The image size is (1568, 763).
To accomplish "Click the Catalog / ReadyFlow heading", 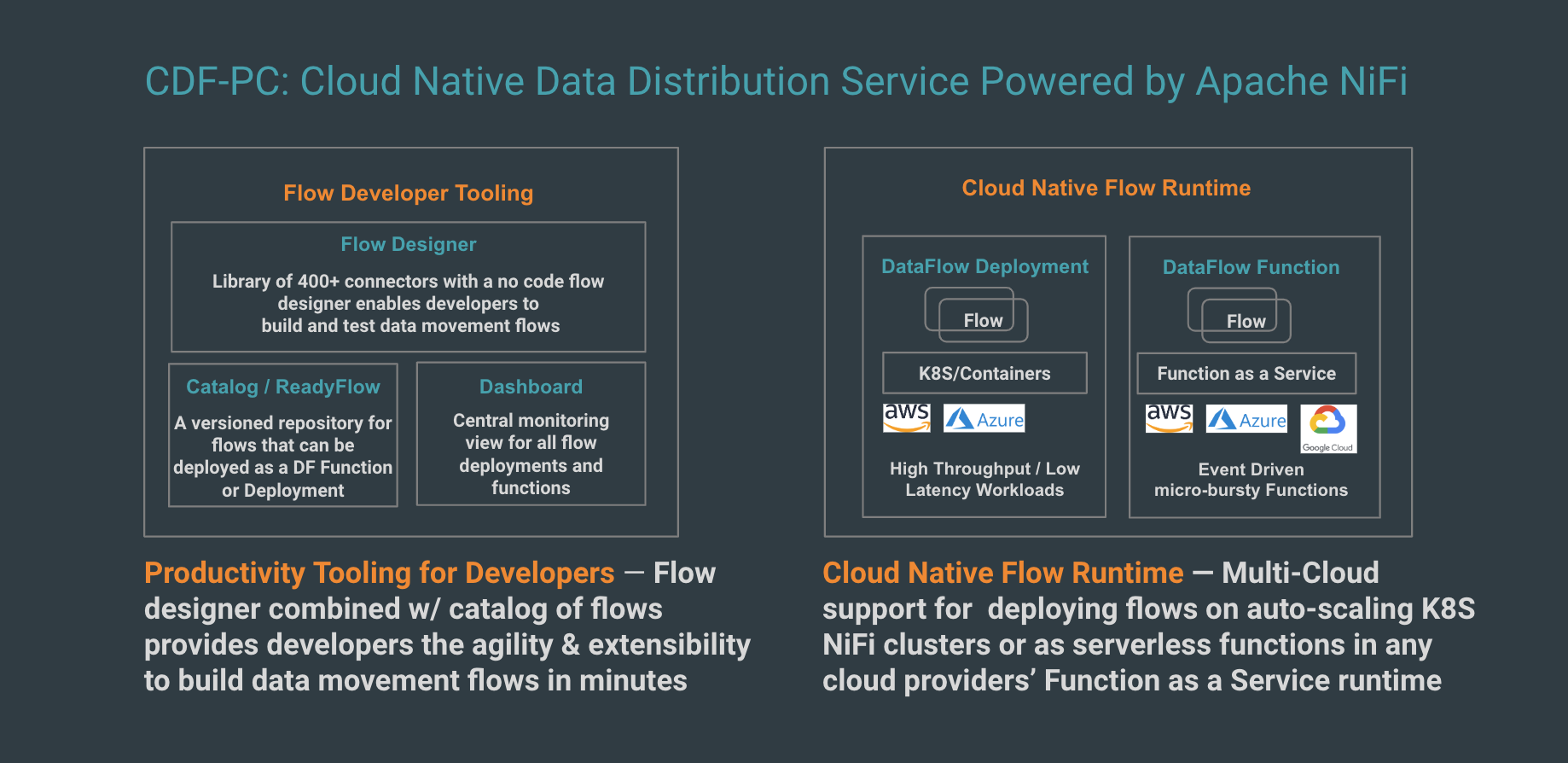I will [283, 387].
